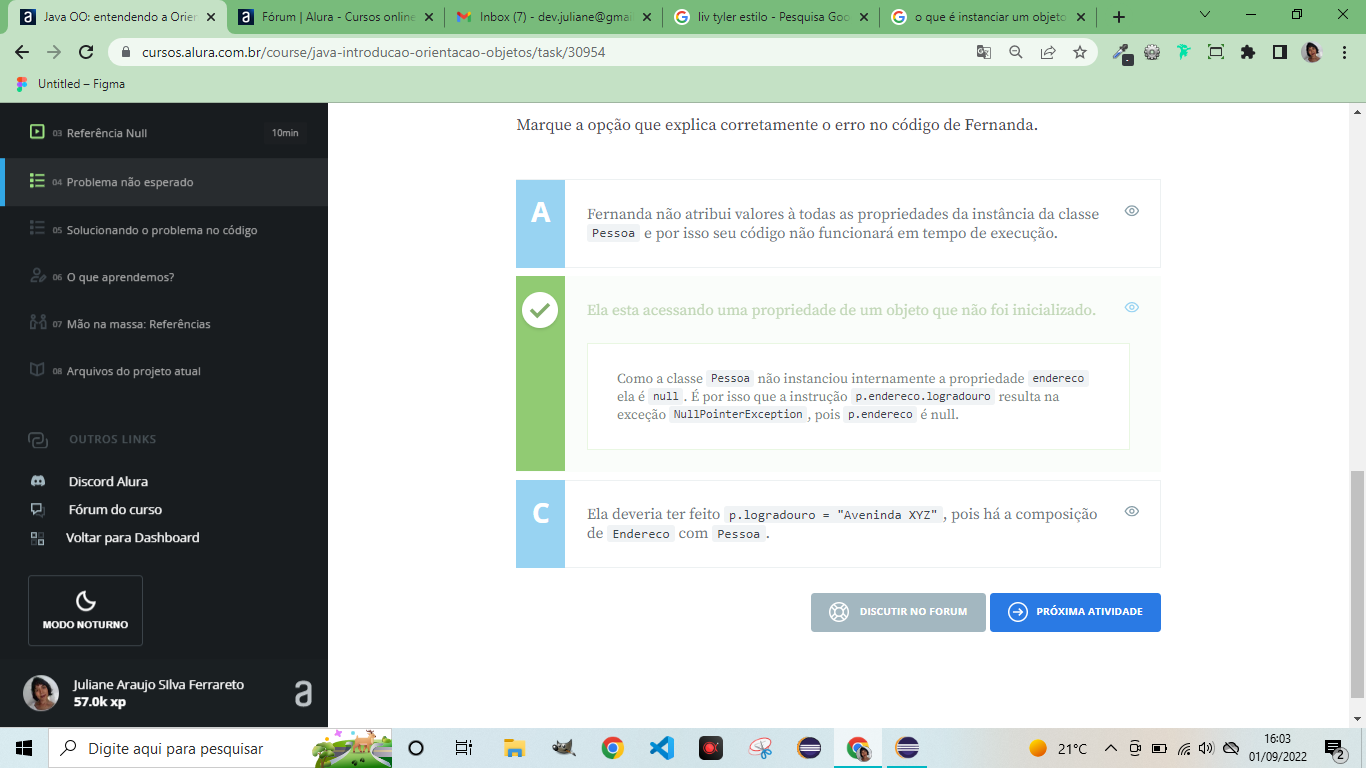Click the page vertical scrollbar
The image size is (1366, 768).
[x=1357, y=585]
